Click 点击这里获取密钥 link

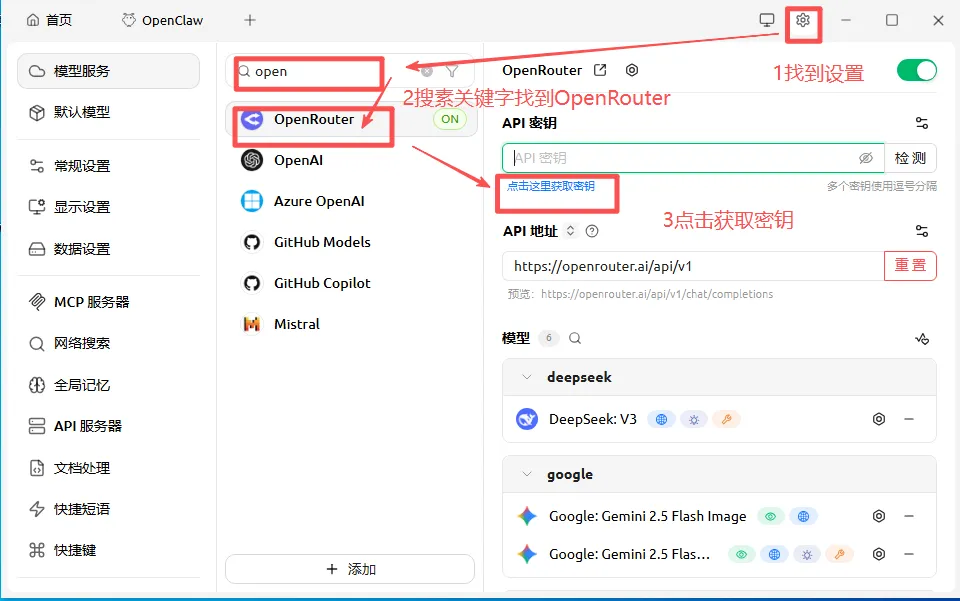pyautogui.click(x=550, y=186)
